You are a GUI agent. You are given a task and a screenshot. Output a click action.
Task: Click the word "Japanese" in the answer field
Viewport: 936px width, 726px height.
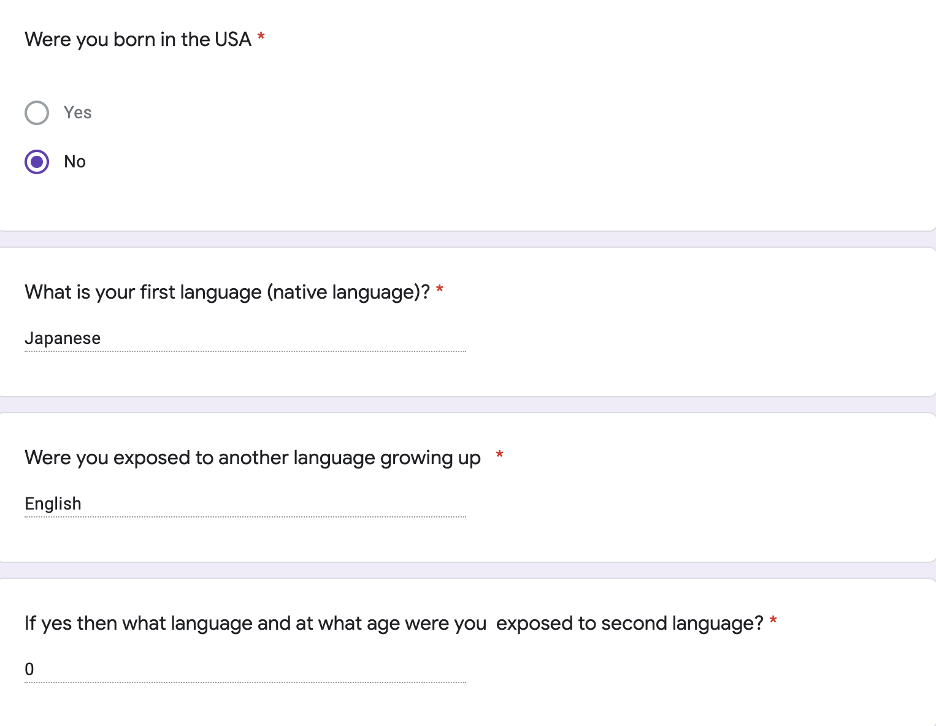point(63,339)
